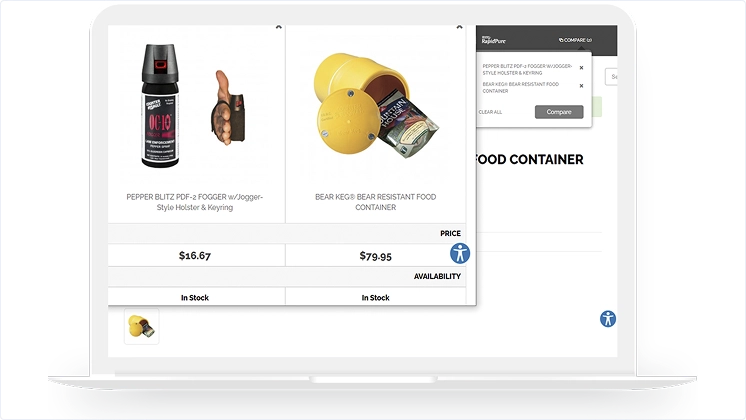
Task: Click the AVAILABILITY row header
Action: click(437, 276)
